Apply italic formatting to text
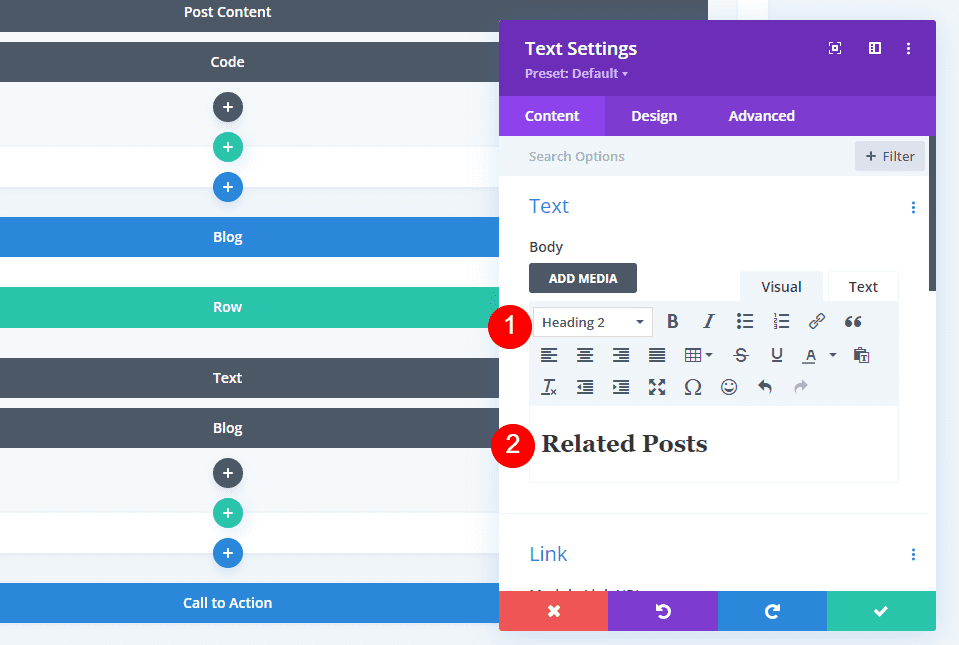Image resolution: width=959 pixels, height=645 pixels. pyautogui.click(x=709, y=322)
